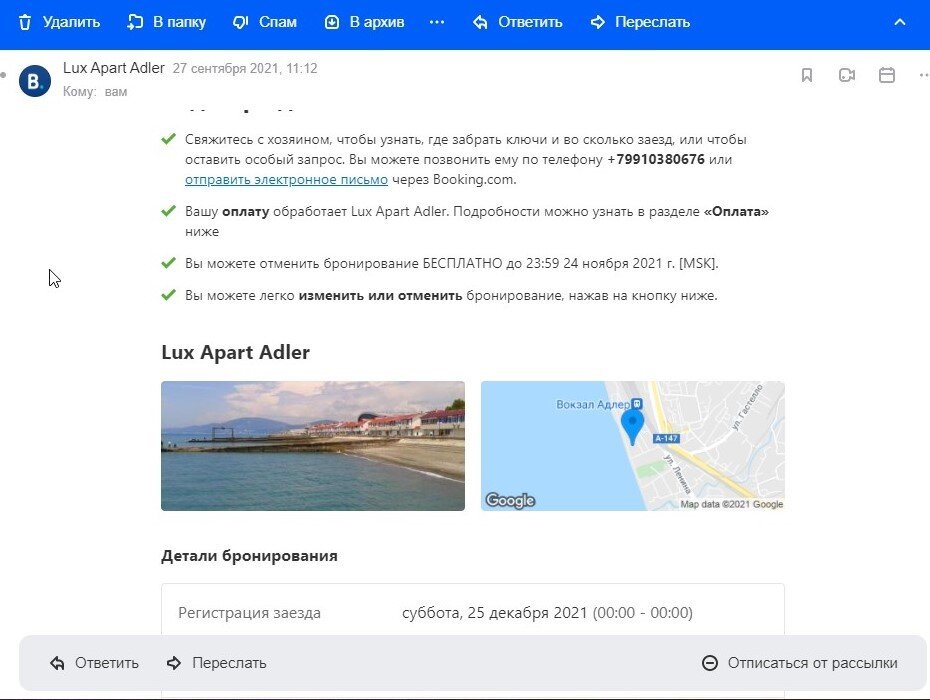
Task: Click Переслать in the bottom bar
Action: 216,663
